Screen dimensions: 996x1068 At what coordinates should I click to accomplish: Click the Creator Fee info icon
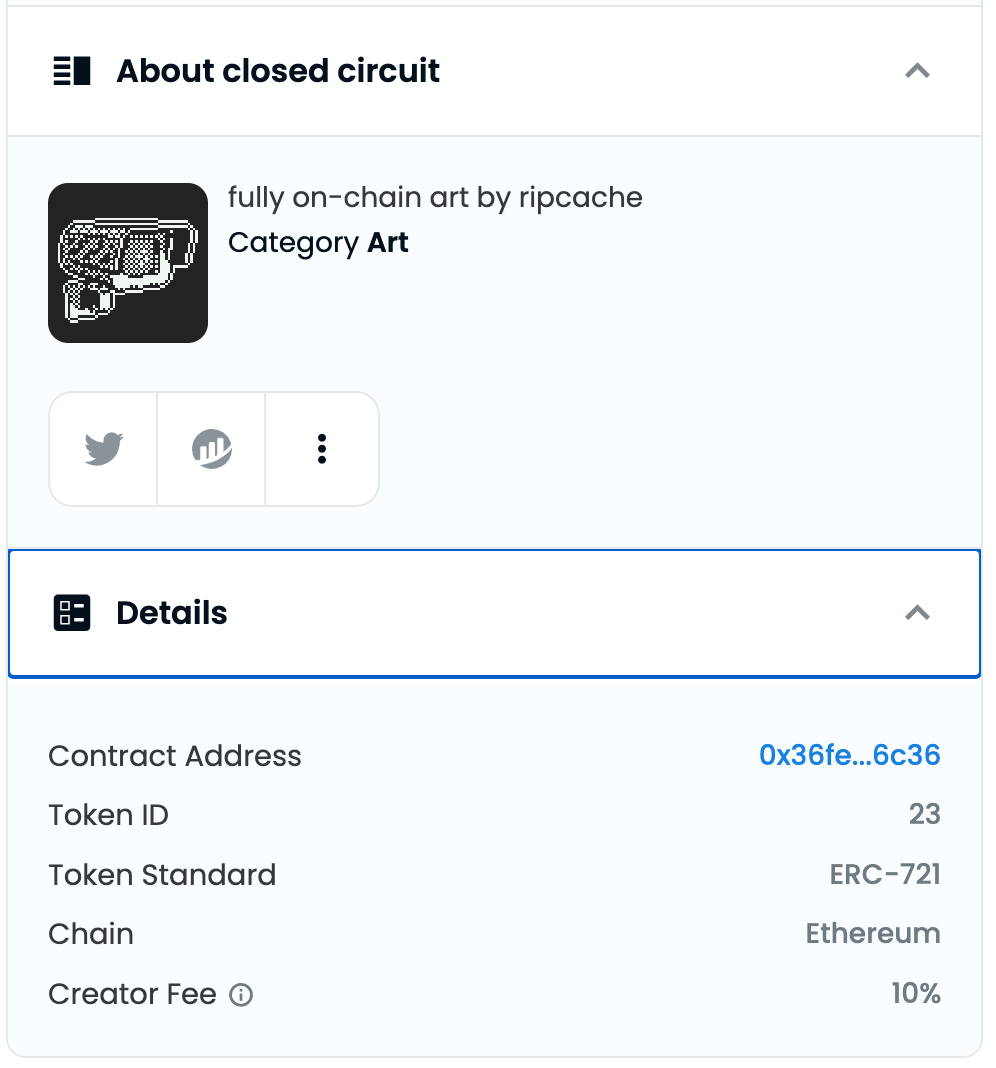coord(240,995)
